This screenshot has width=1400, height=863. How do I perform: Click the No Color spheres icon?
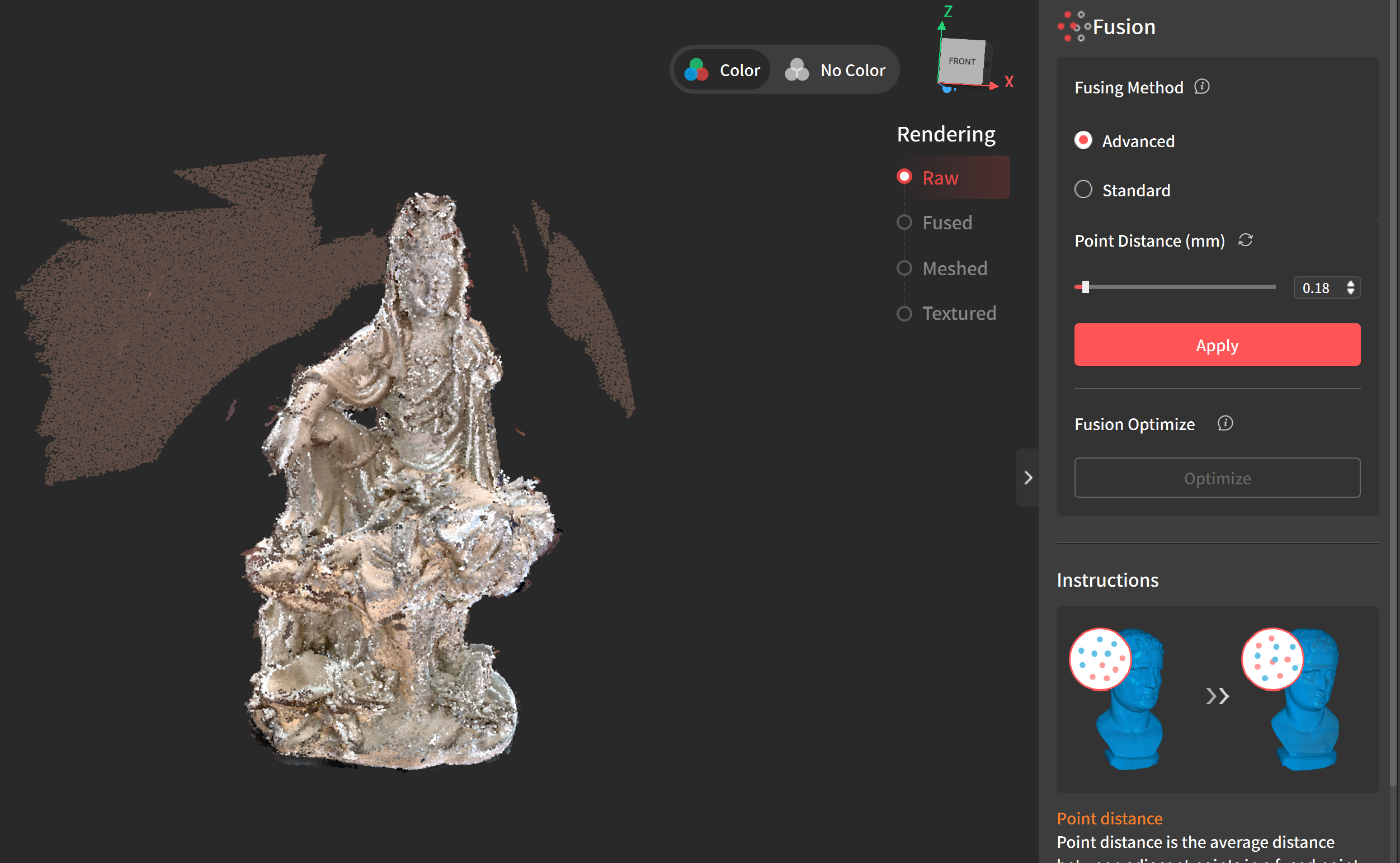[x=796, y=70]
